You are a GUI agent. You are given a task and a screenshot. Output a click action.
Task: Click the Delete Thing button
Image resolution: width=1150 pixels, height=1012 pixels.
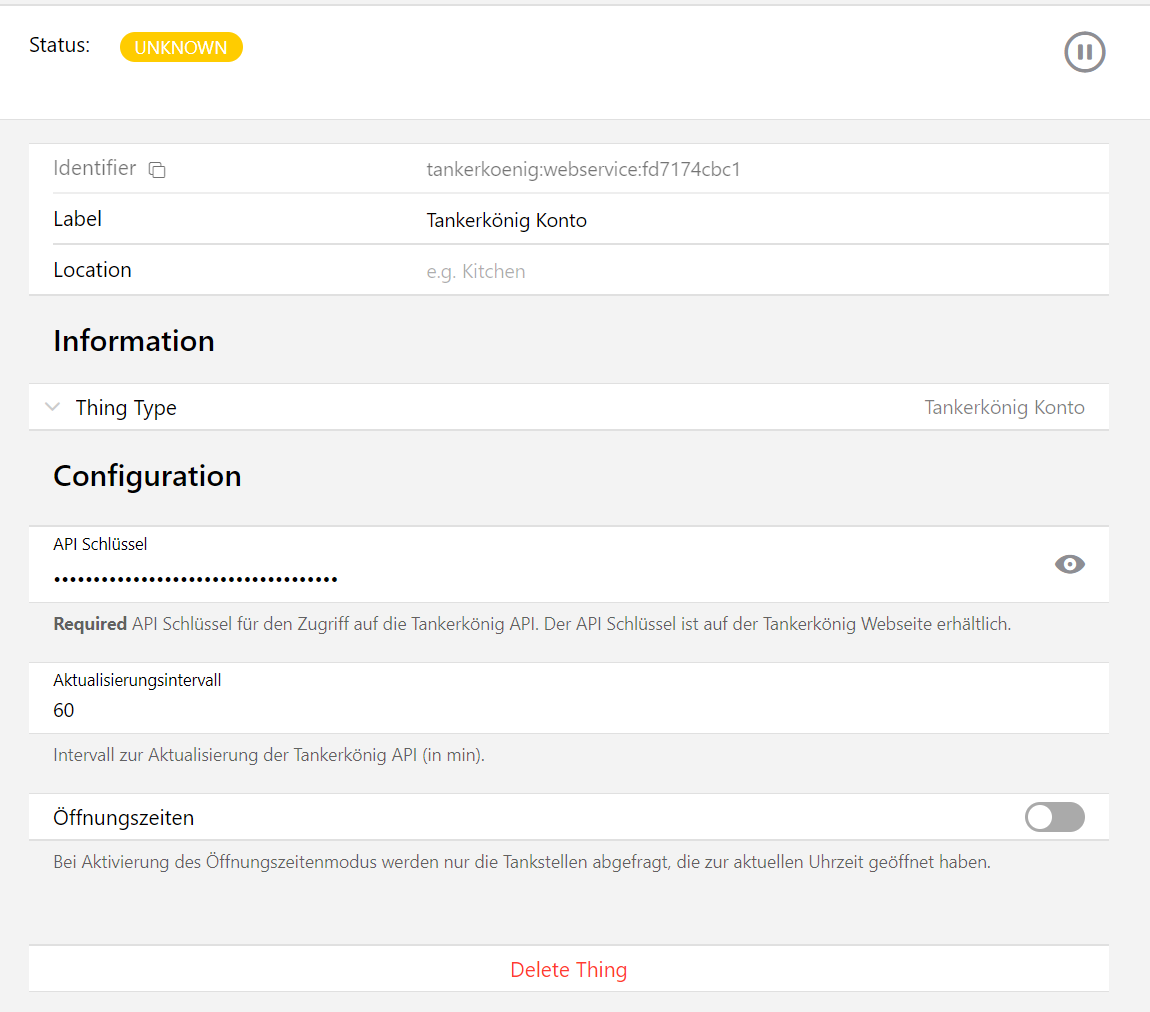[x=568, y=969]
